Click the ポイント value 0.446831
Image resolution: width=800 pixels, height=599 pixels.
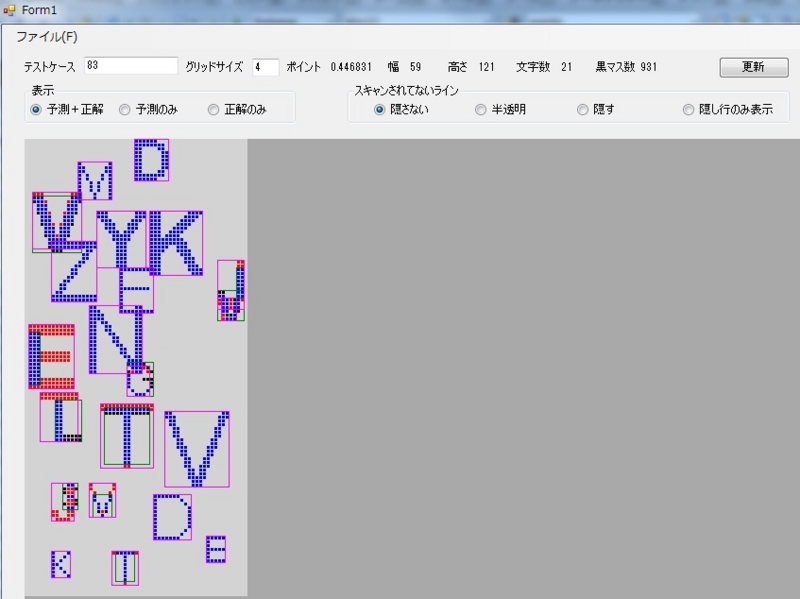[351, 67]
